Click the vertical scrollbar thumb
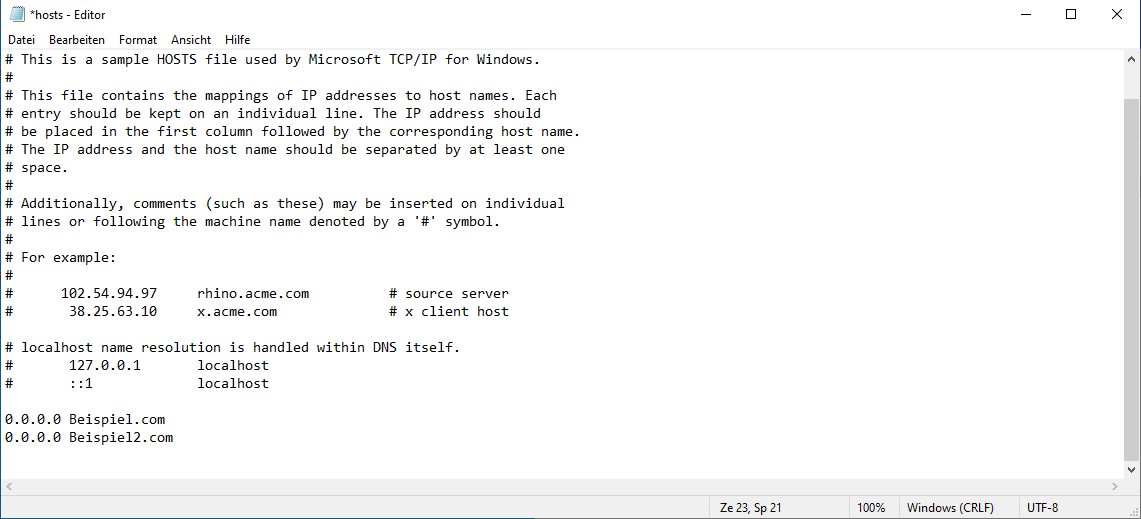1141x519 pixels. tap(1132, 280)
